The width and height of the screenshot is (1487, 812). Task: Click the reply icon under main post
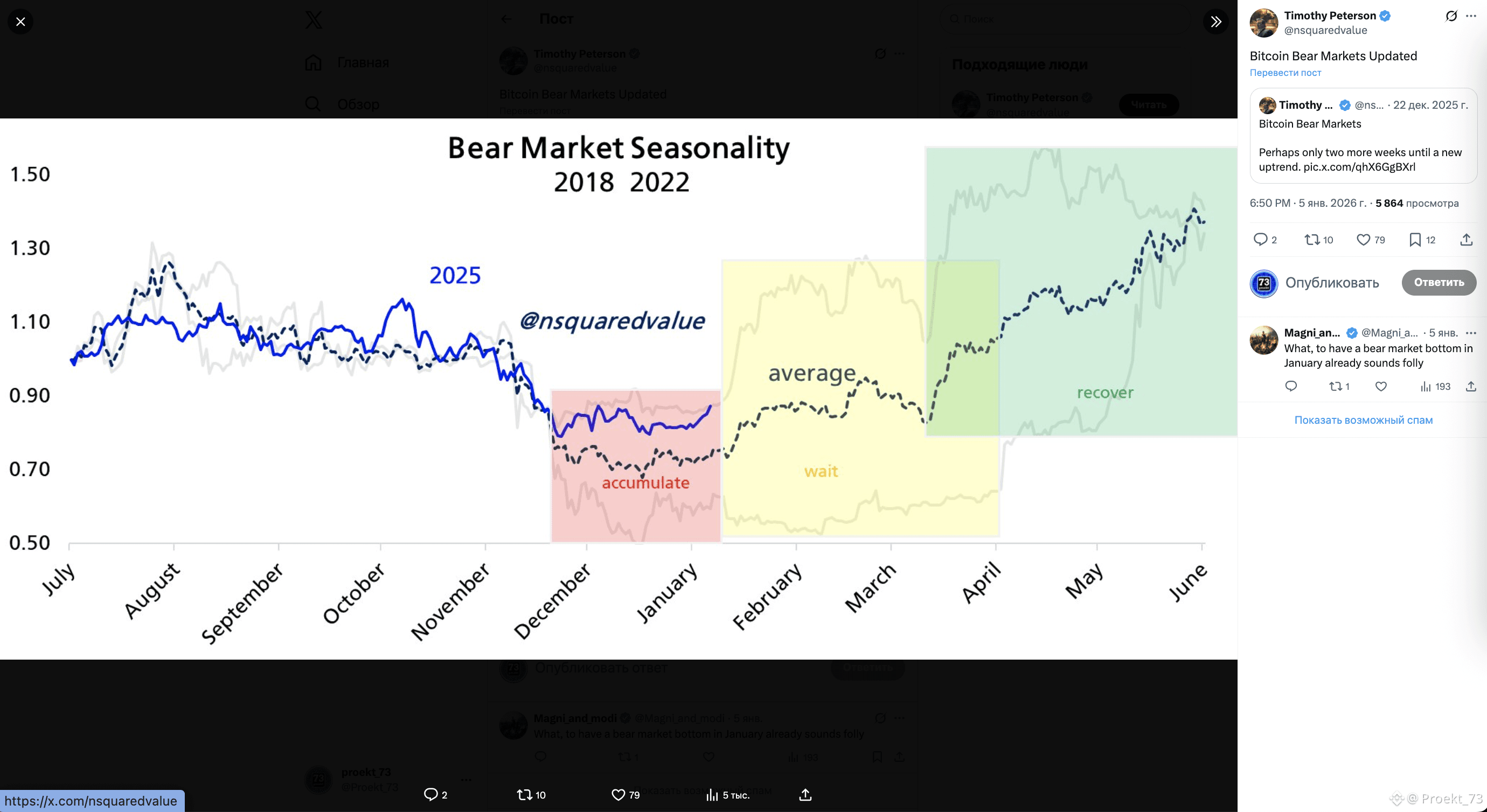click(x=1260, y=240)
